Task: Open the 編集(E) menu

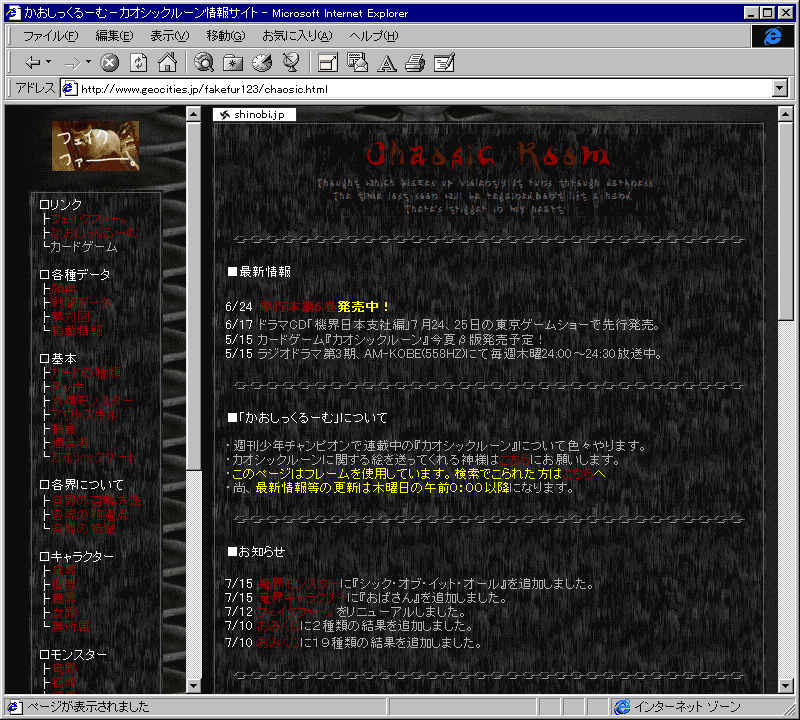Action: (114, 36)
